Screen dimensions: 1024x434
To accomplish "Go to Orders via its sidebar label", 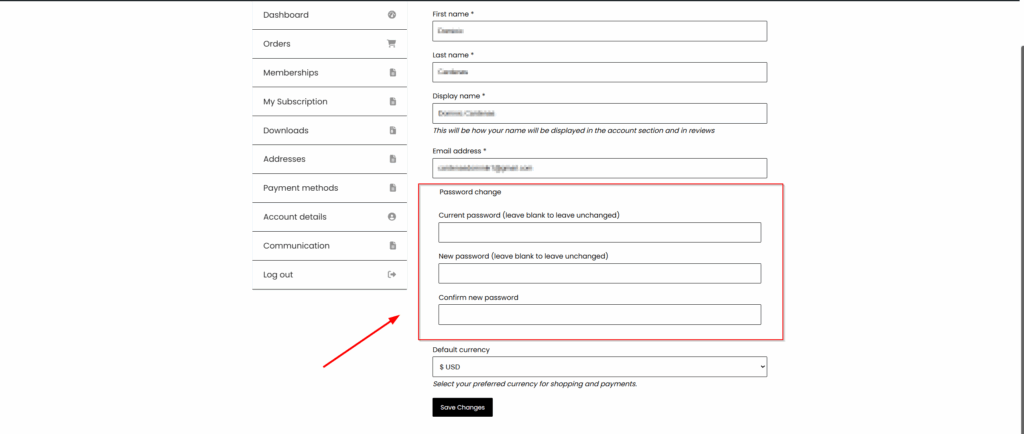I will [277, 44].
